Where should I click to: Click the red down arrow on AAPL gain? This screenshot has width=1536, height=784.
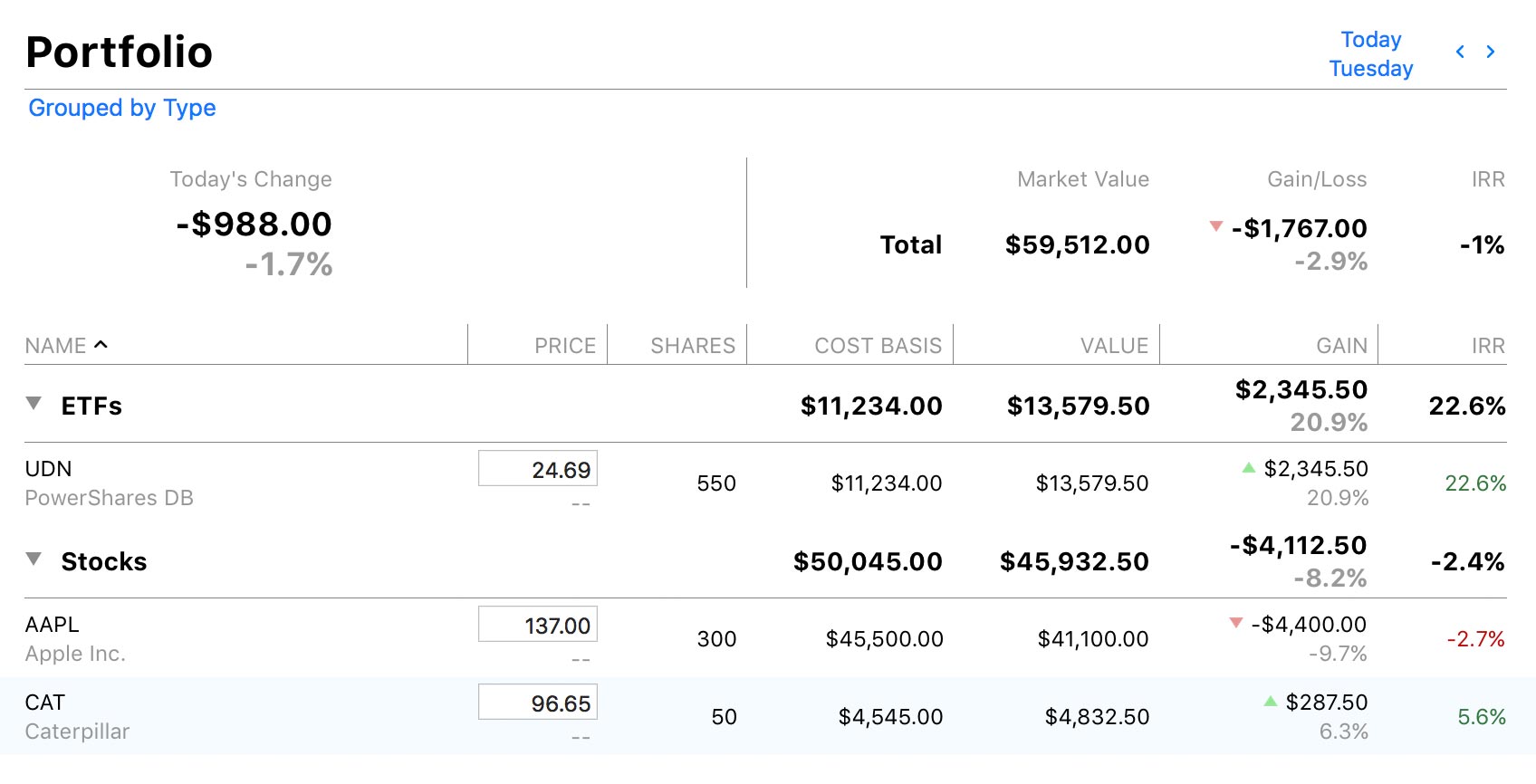coord(1236,623)
